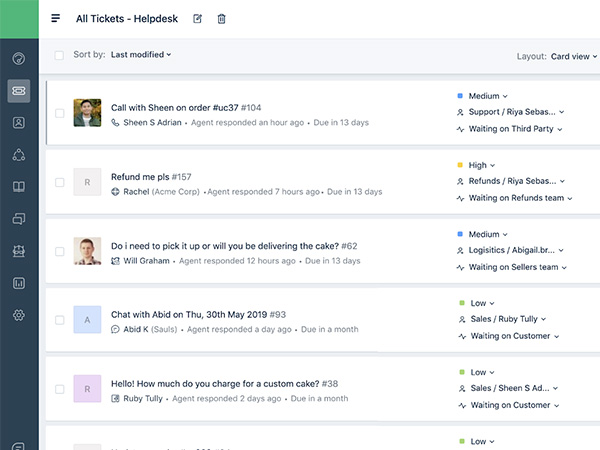Click Will Graham's avatar photo
600x450 pixels.
click(x=87, y=251)
